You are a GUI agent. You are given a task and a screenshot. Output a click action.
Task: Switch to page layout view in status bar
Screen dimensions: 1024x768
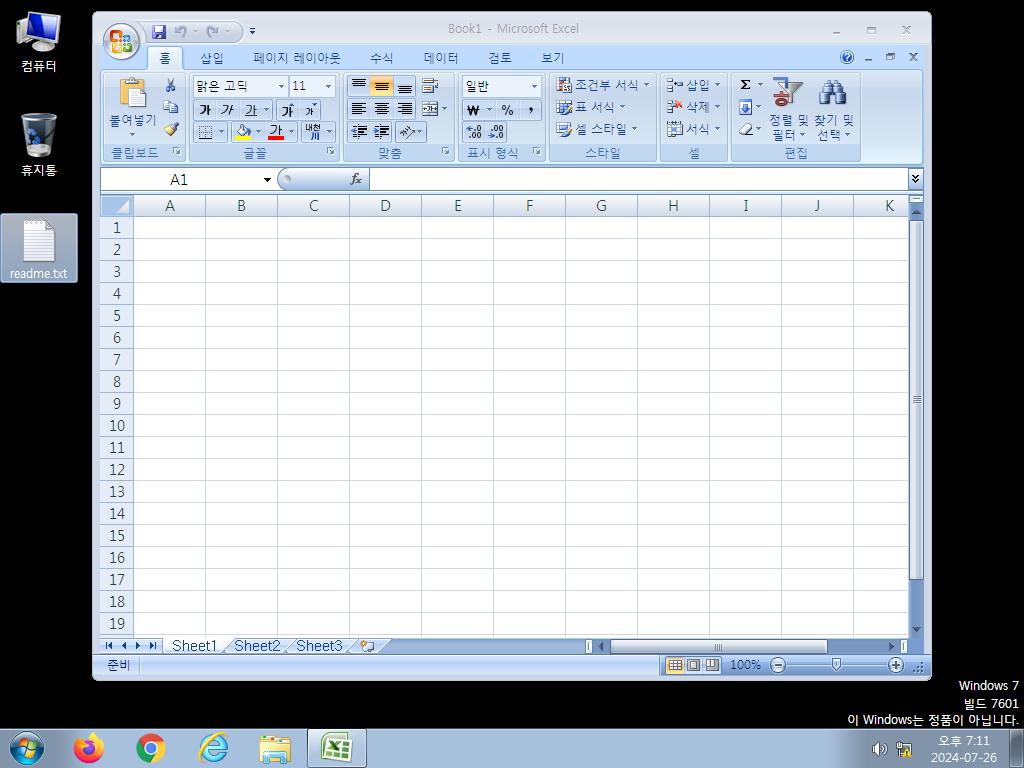click(694, 665)
